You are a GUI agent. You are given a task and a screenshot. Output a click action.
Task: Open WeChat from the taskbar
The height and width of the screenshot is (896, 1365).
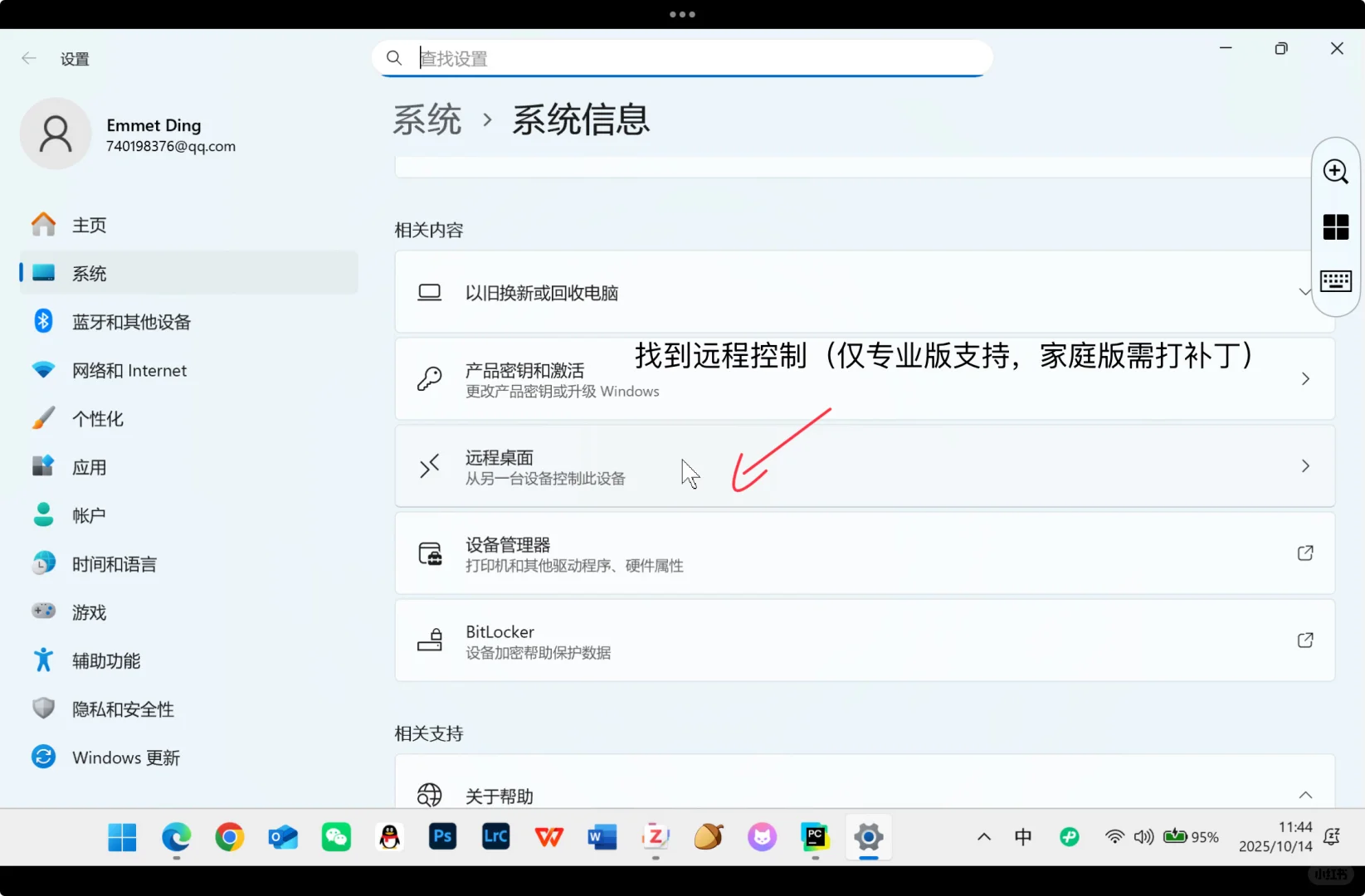(x=336, y=837)
